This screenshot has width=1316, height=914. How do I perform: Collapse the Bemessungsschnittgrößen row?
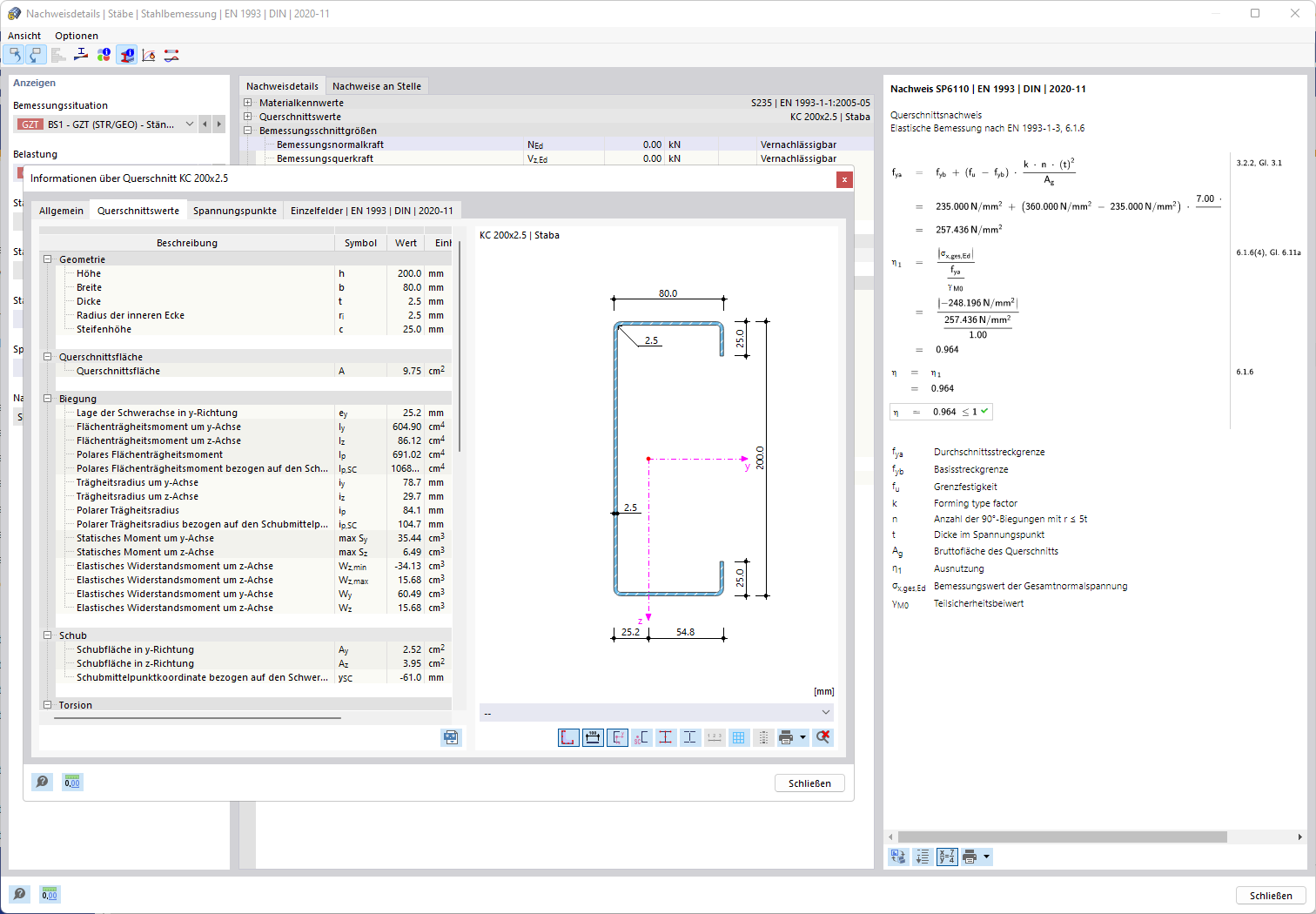248,131
